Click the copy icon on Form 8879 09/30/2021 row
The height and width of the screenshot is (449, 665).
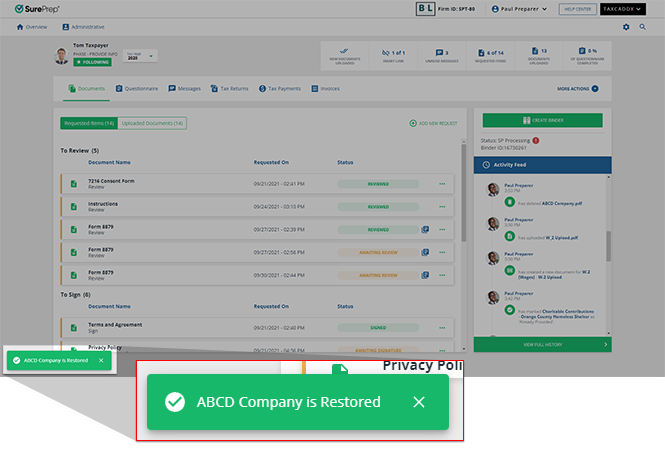425,275
